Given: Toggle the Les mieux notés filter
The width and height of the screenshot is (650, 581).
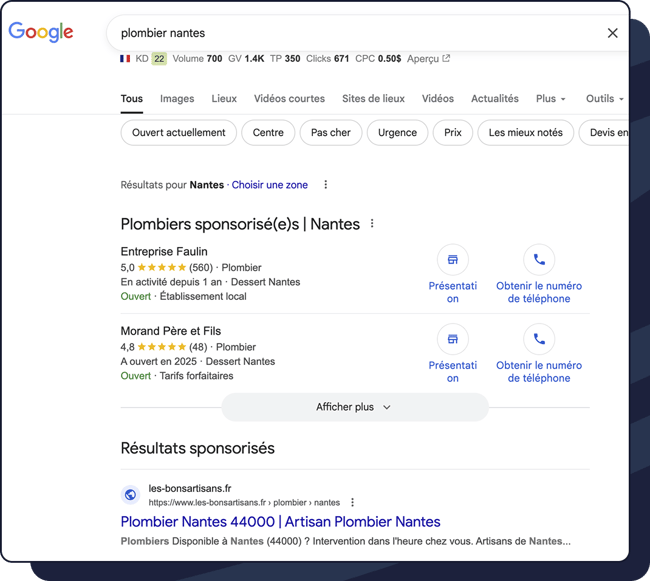Looking at the screenshot, I should click(x=525, y=133).
